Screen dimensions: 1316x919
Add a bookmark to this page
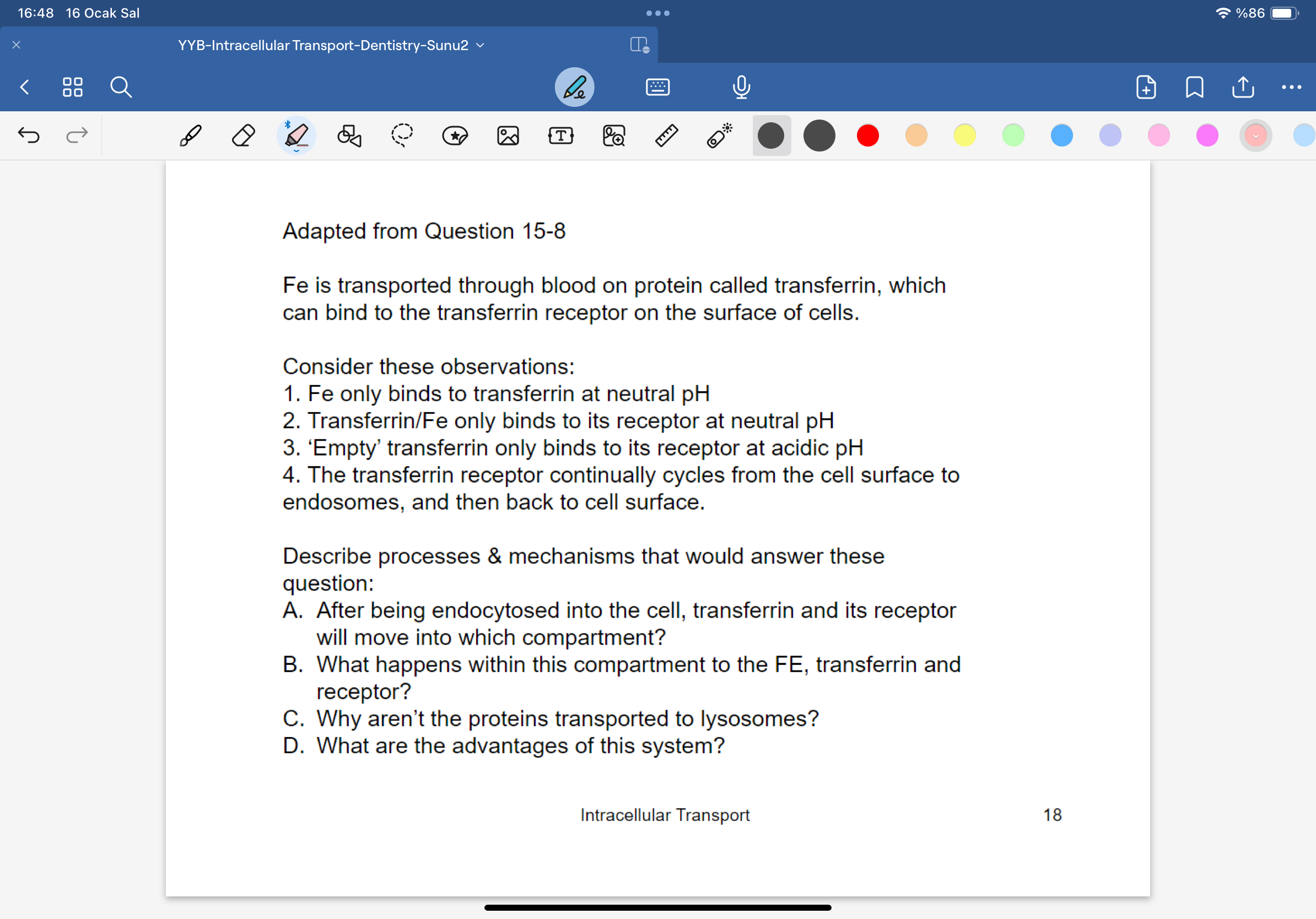(1194, 87)
